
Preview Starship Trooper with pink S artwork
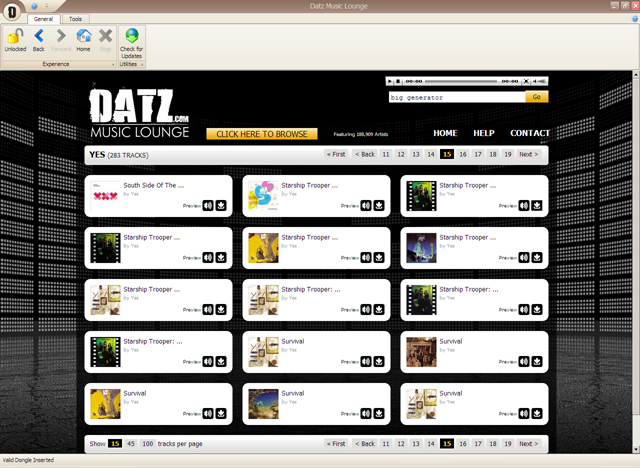(x=366, y=206)
